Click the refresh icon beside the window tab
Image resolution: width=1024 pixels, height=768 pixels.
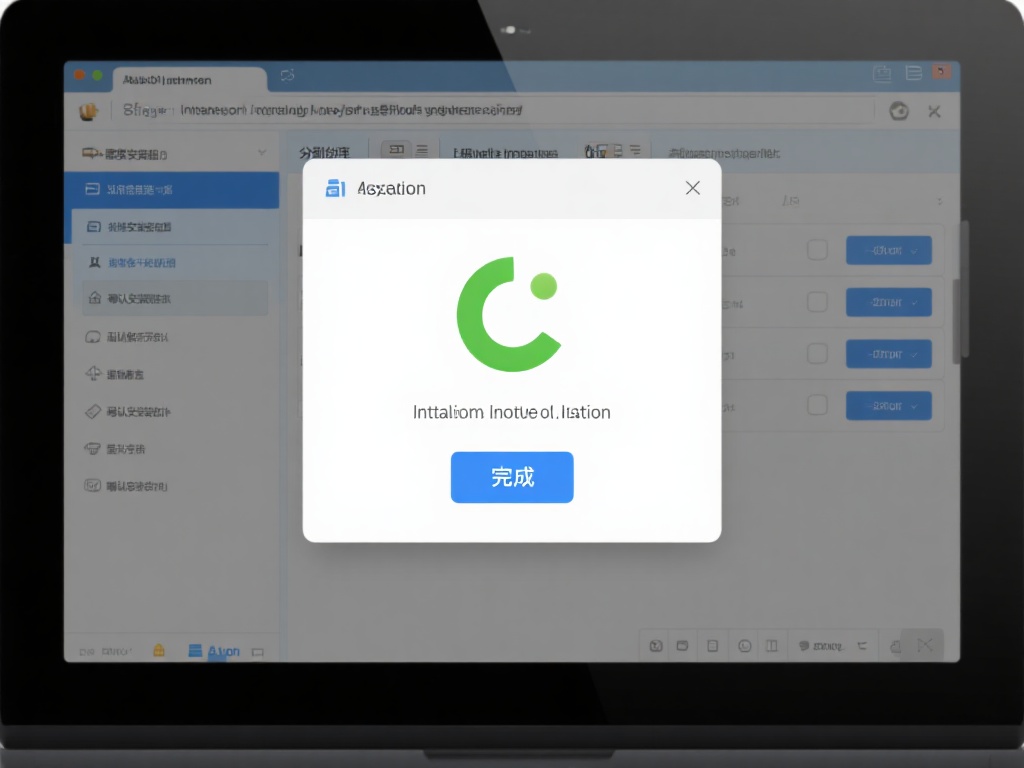[x=288, y=76]
